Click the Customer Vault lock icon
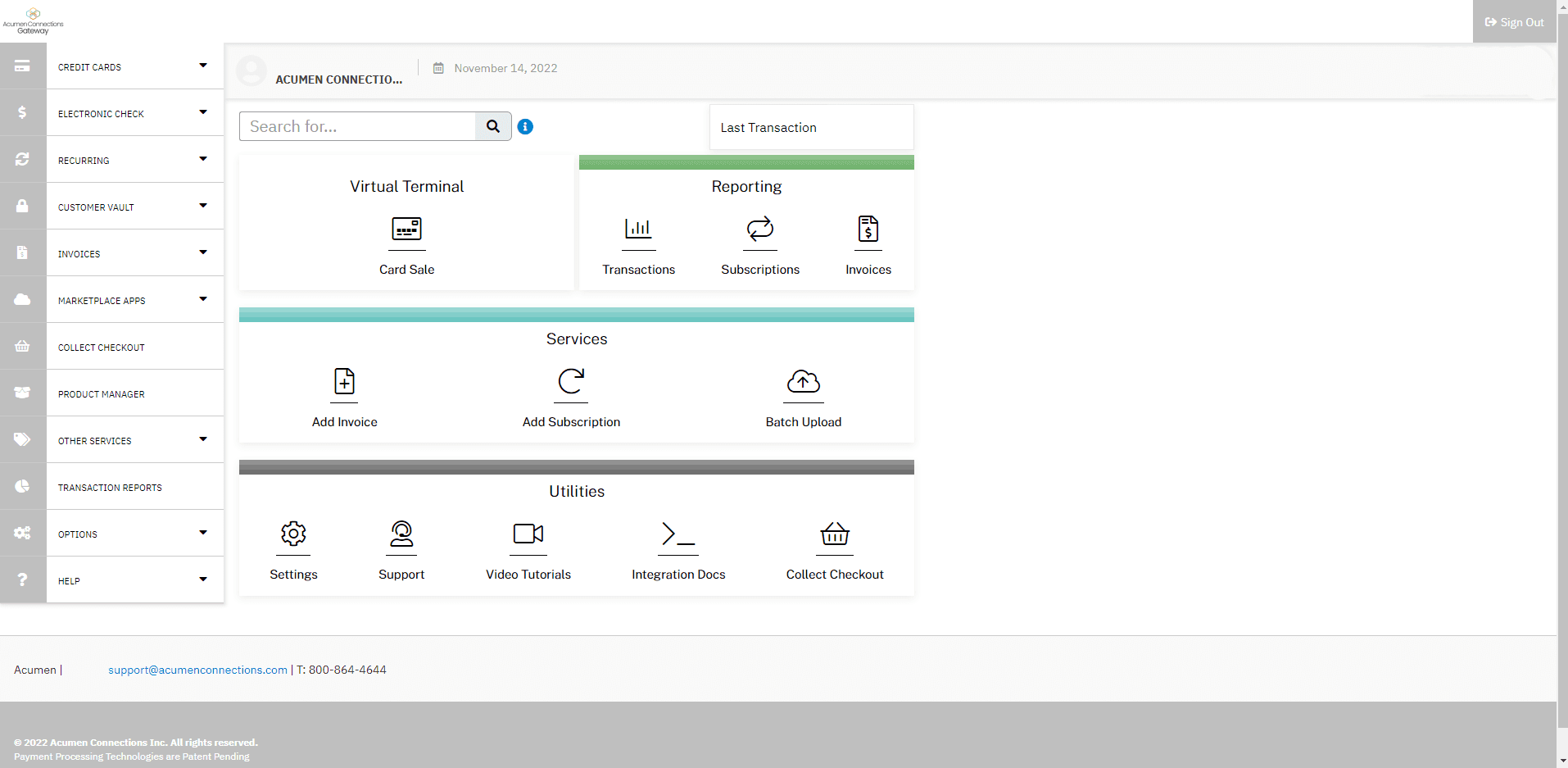The width and height of the screenshot is (1568, 768). [x=22, y=206]
